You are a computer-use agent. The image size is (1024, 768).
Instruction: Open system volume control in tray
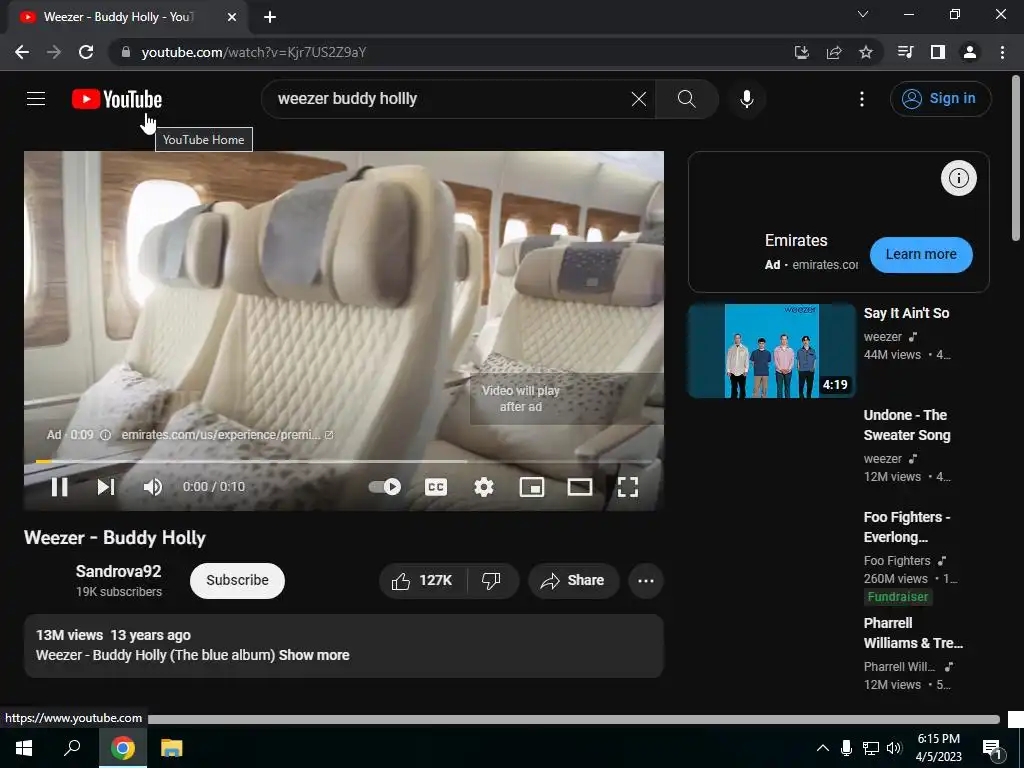coord(894,748)
